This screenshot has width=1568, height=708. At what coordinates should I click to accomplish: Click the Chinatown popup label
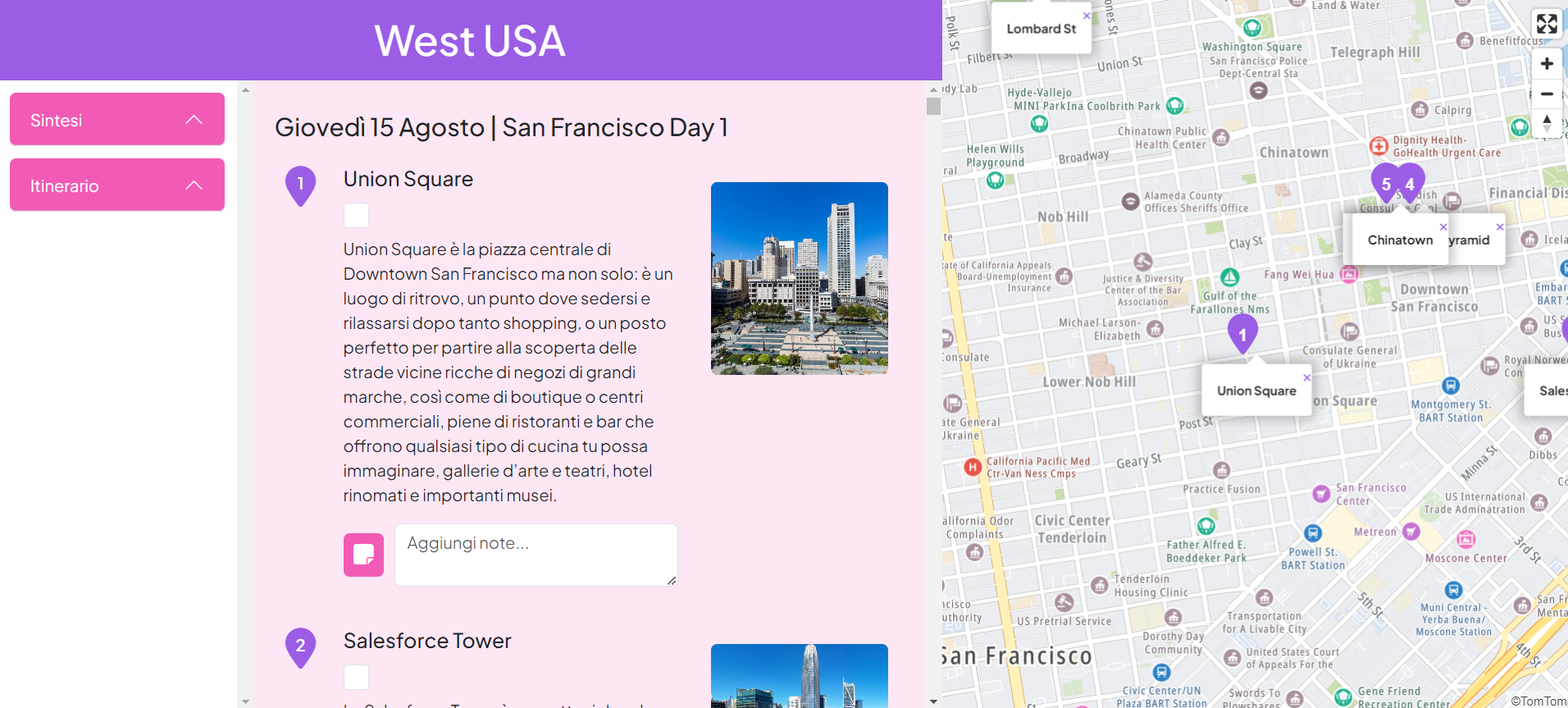(x=1401, y=240)
